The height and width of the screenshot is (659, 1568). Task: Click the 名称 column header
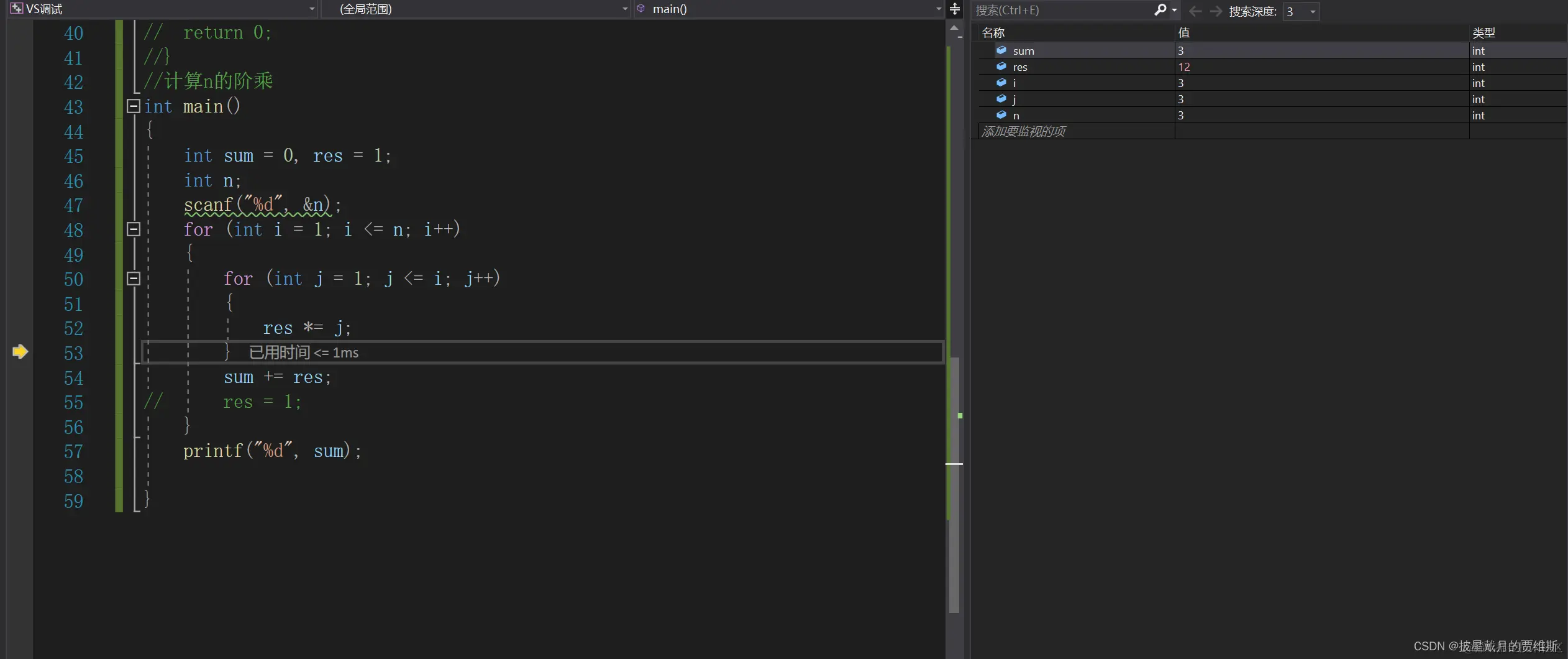coord(993,32)
